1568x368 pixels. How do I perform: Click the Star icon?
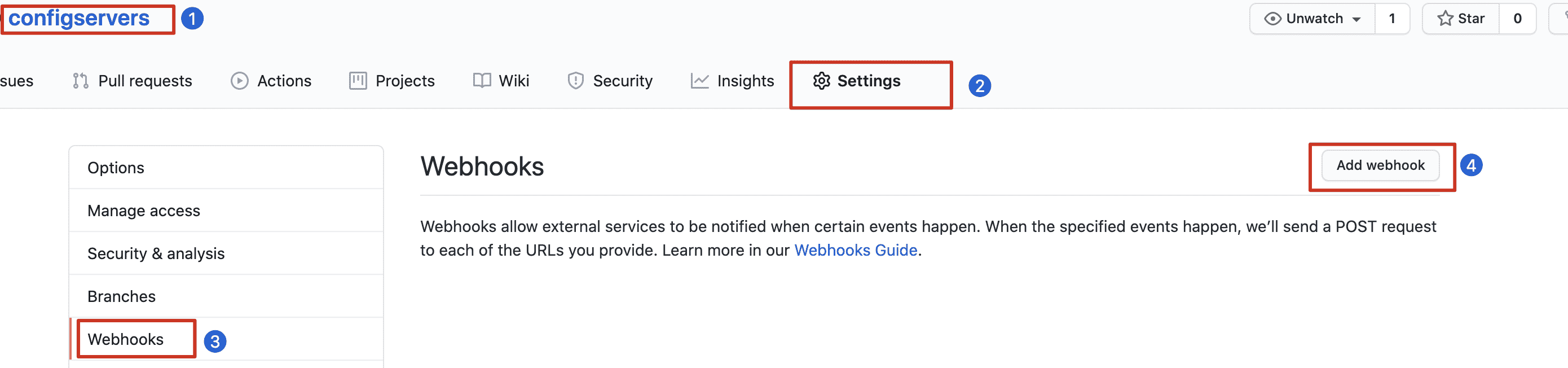tap(1444, 19)
